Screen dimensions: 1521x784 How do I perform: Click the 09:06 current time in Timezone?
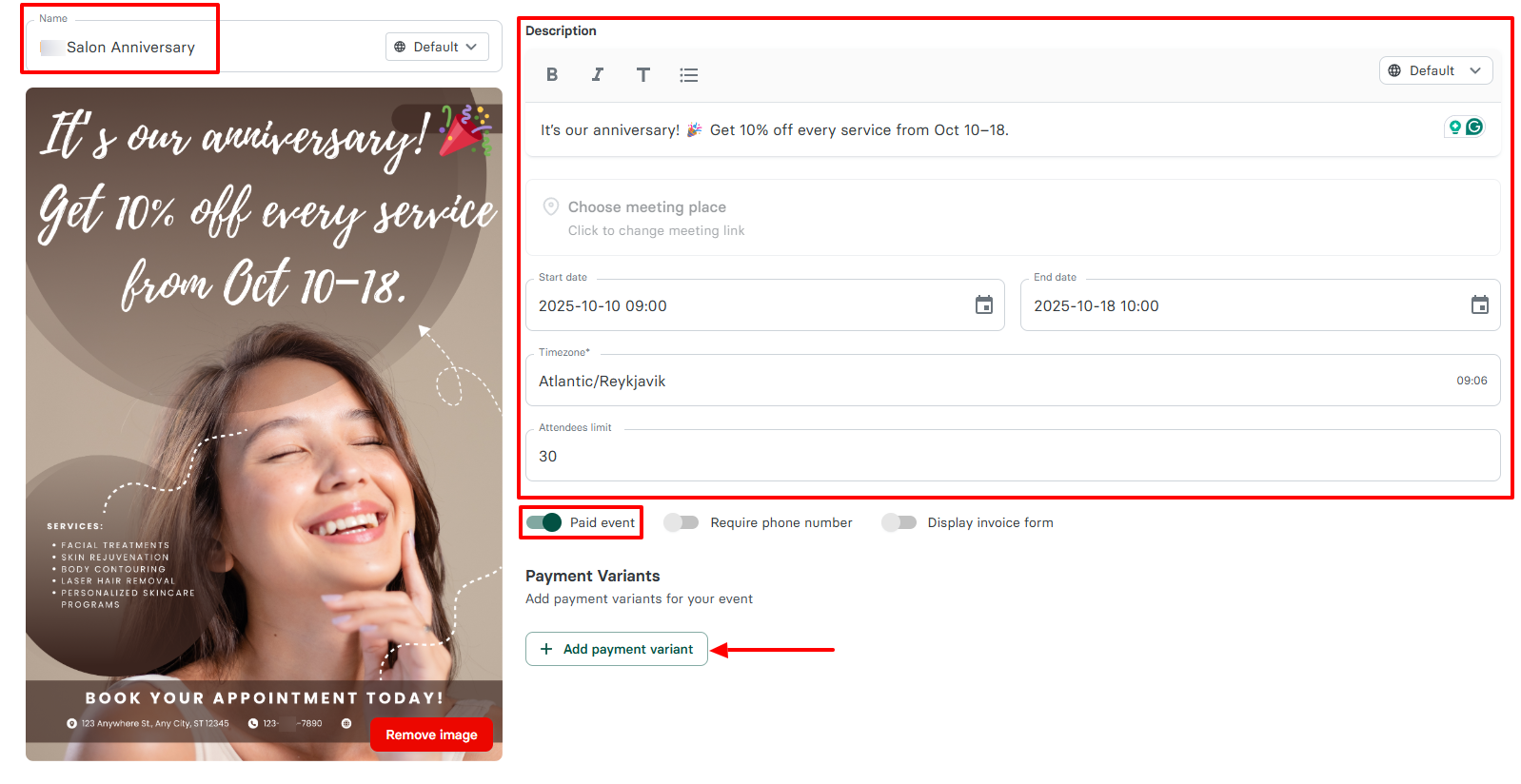click(x=1472, y=381)
